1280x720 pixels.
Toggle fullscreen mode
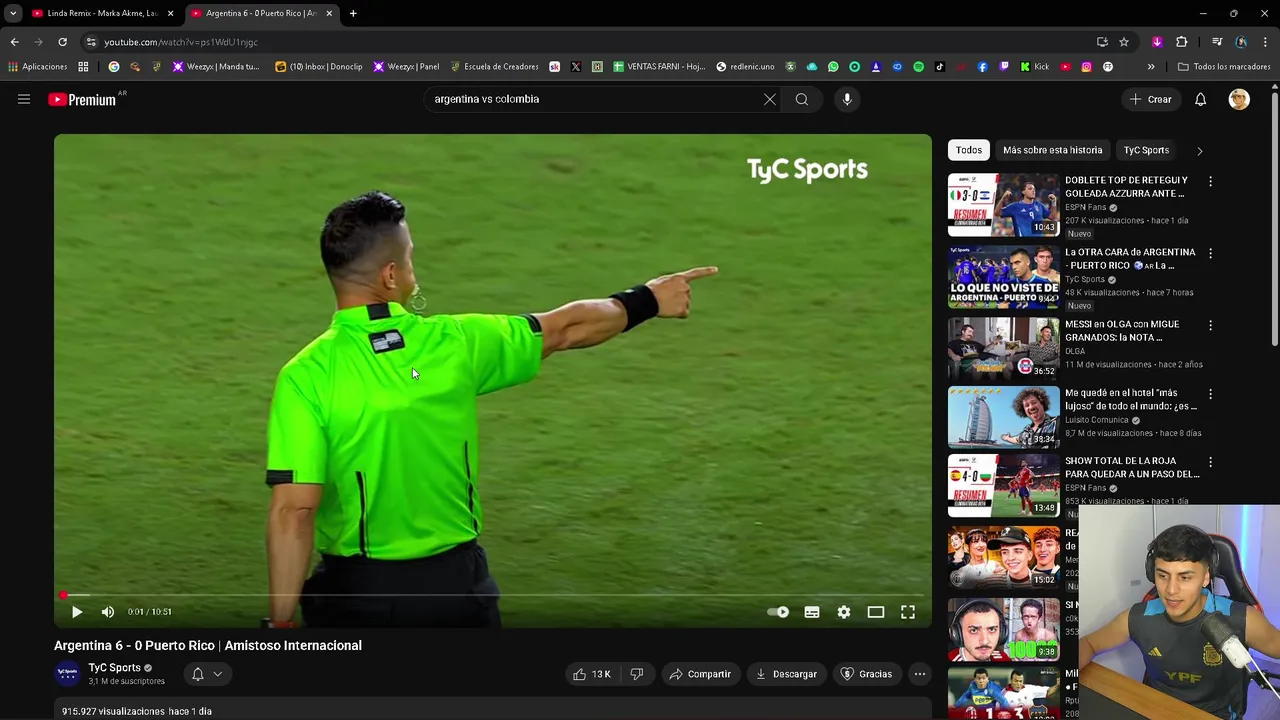[908, 612]
